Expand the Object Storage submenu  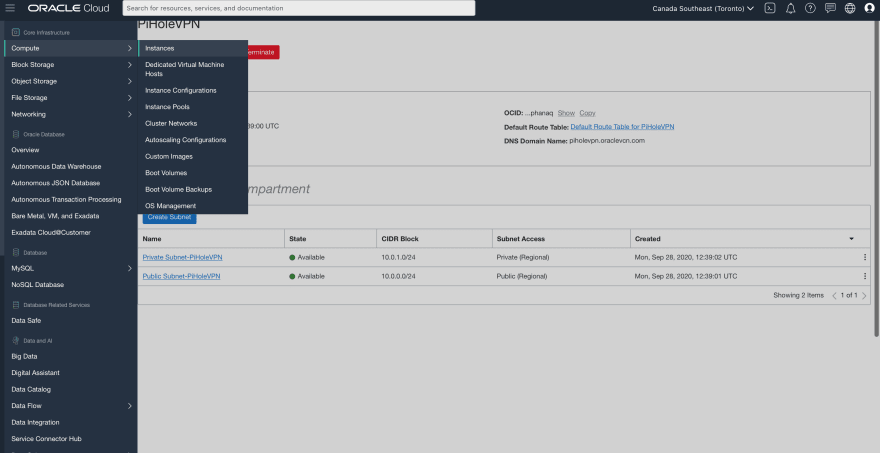(129, 81)
